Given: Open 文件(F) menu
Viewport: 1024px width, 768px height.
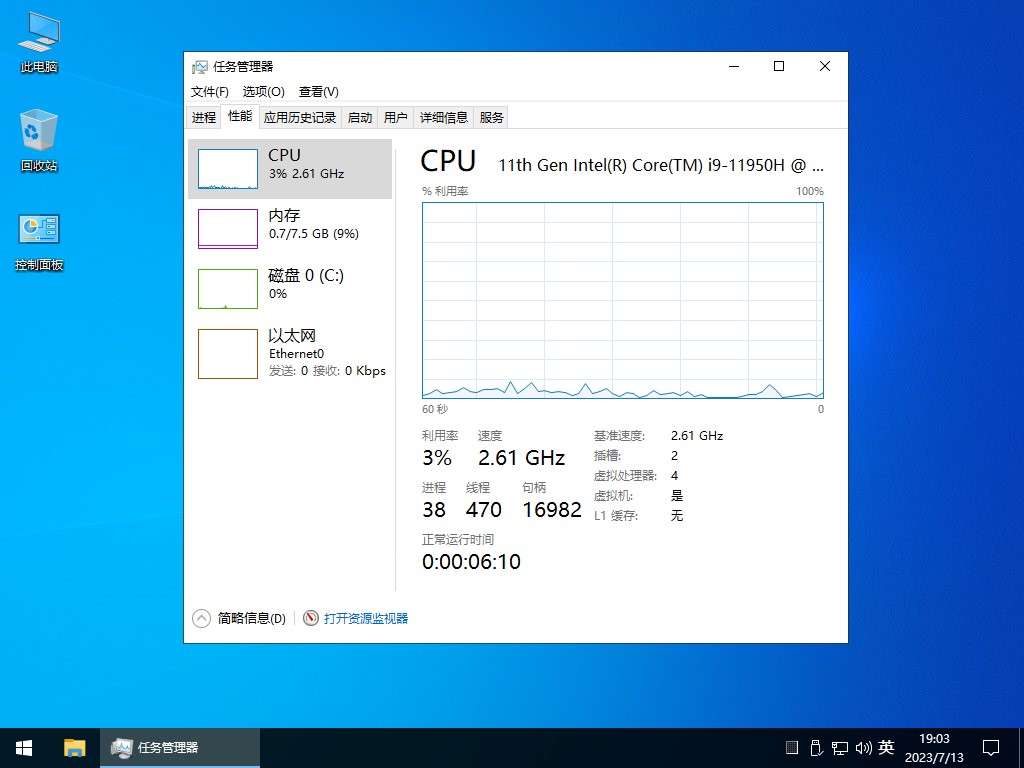Looking at the screenshot, I should (x=210, y=92).
